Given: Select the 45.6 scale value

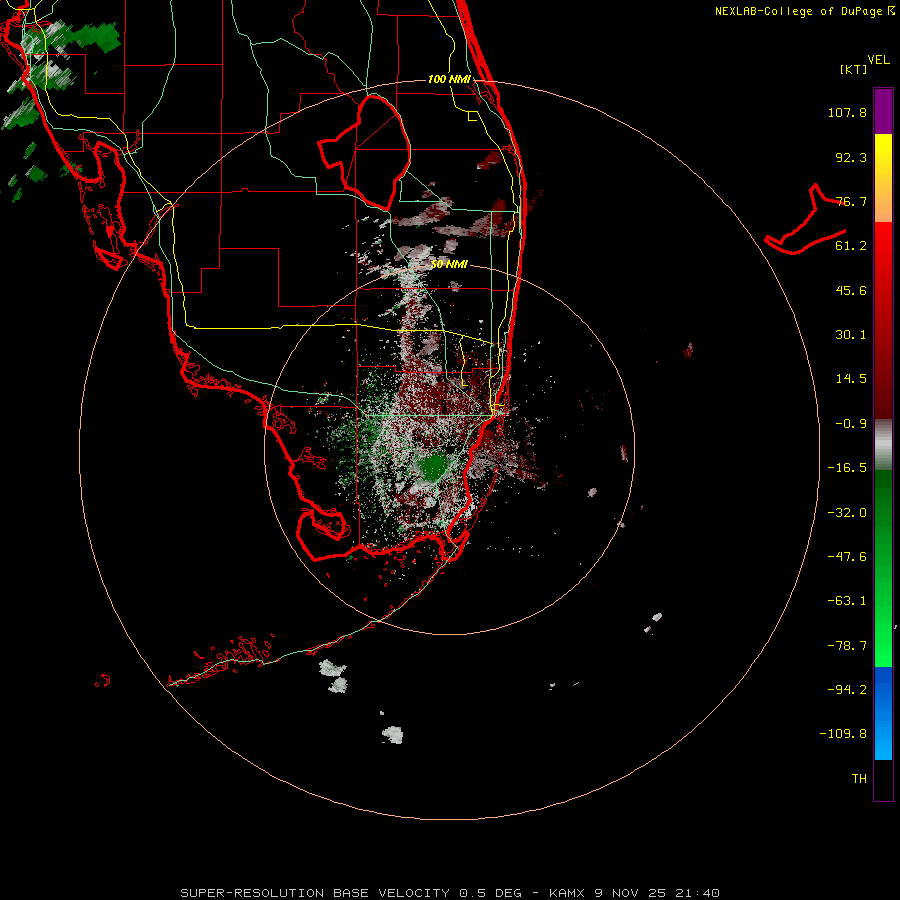Looking at the screenshot, I should click(851, 290).
